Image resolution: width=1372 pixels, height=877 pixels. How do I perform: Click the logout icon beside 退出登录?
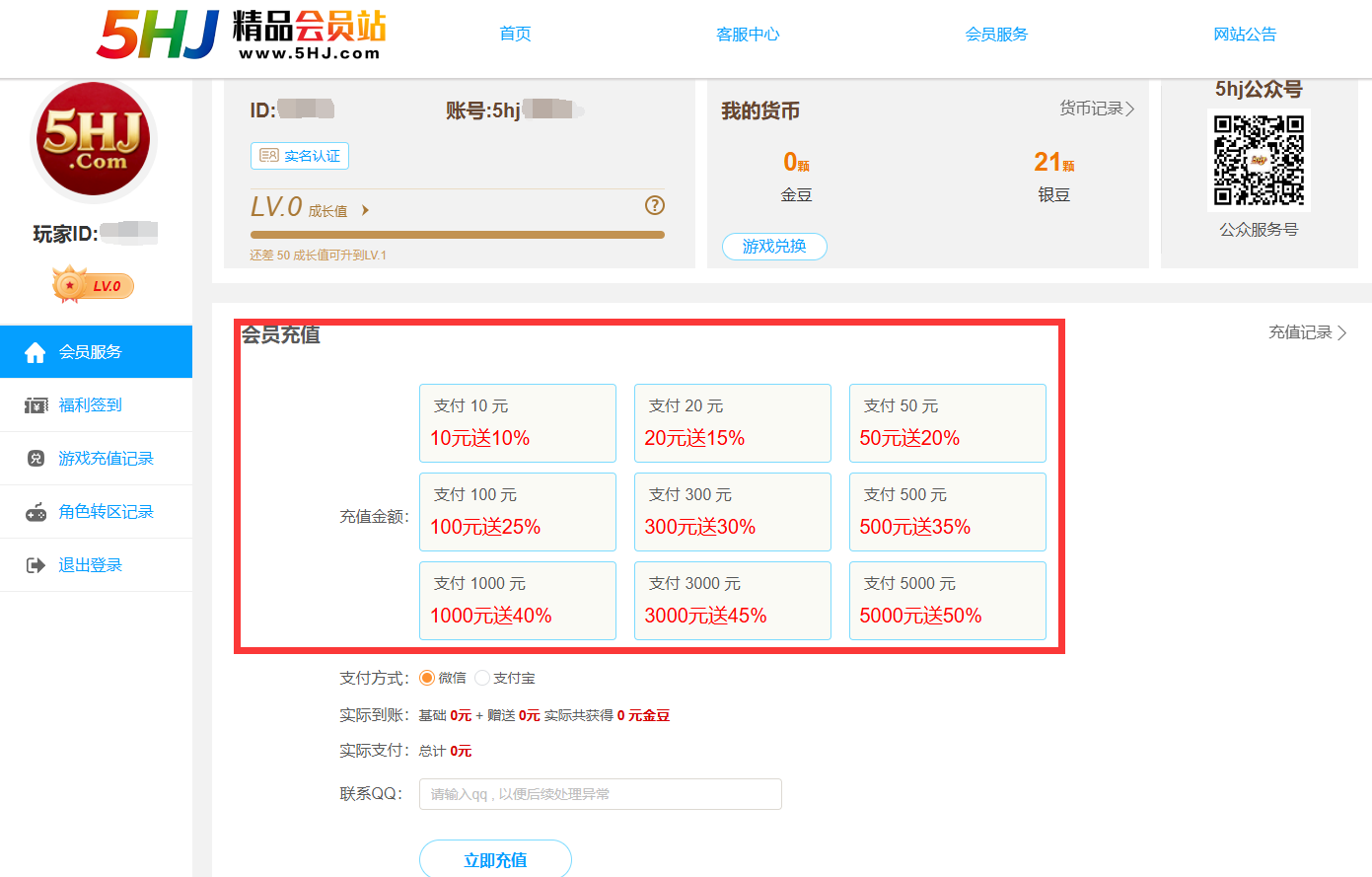pos(36,565)
